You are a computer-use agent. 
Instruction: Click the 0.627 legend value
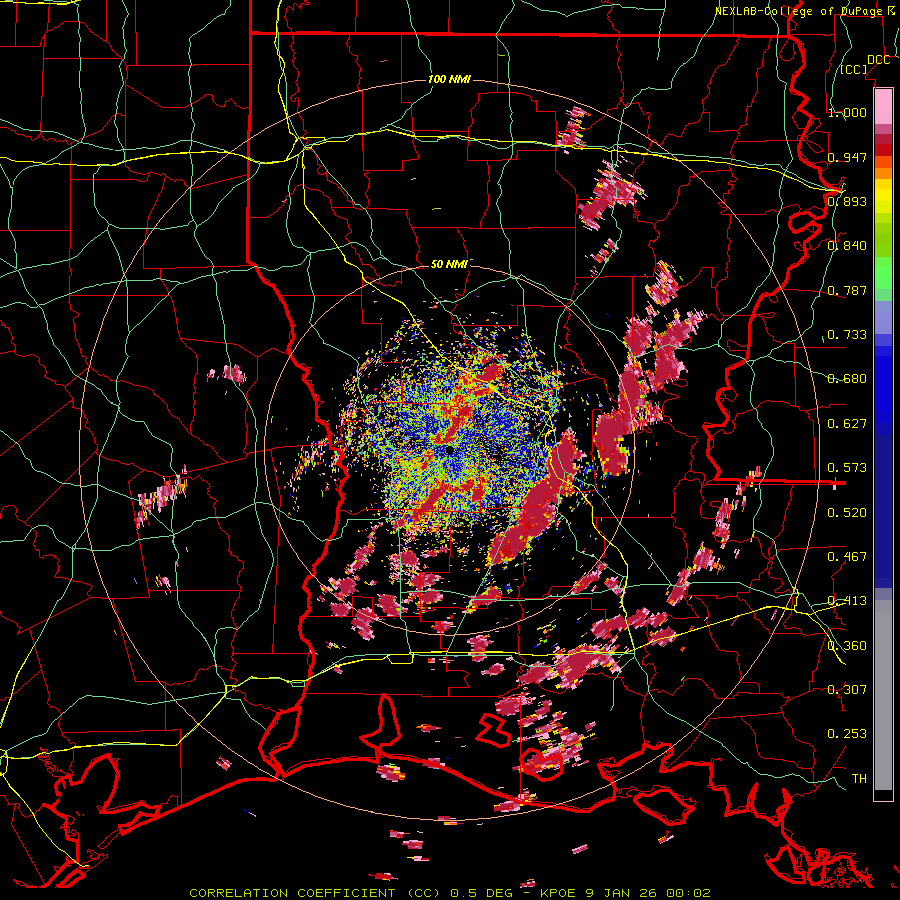pyautogui.click(x=847, y=423)
